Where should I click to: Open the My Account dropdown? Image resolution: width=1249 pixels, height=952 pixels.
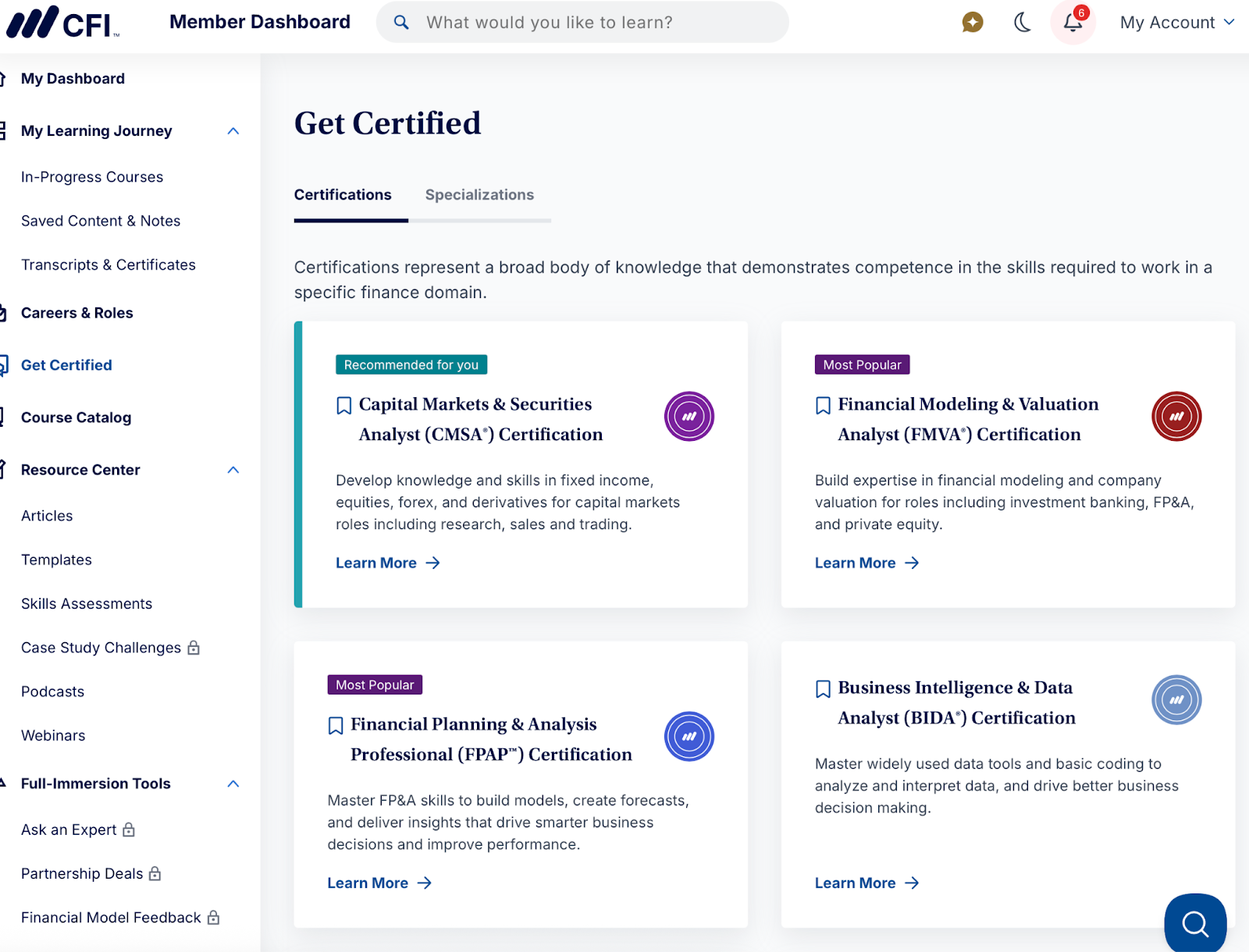point(1177,23)
